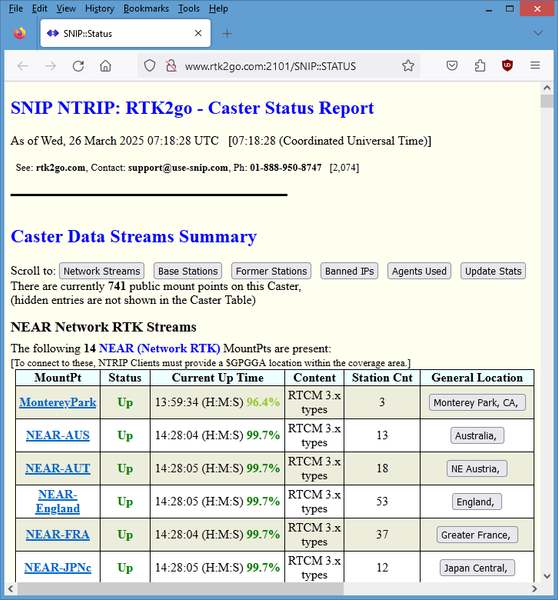
Task: Click the General Location column header
Action: click(x=477, y=378)
